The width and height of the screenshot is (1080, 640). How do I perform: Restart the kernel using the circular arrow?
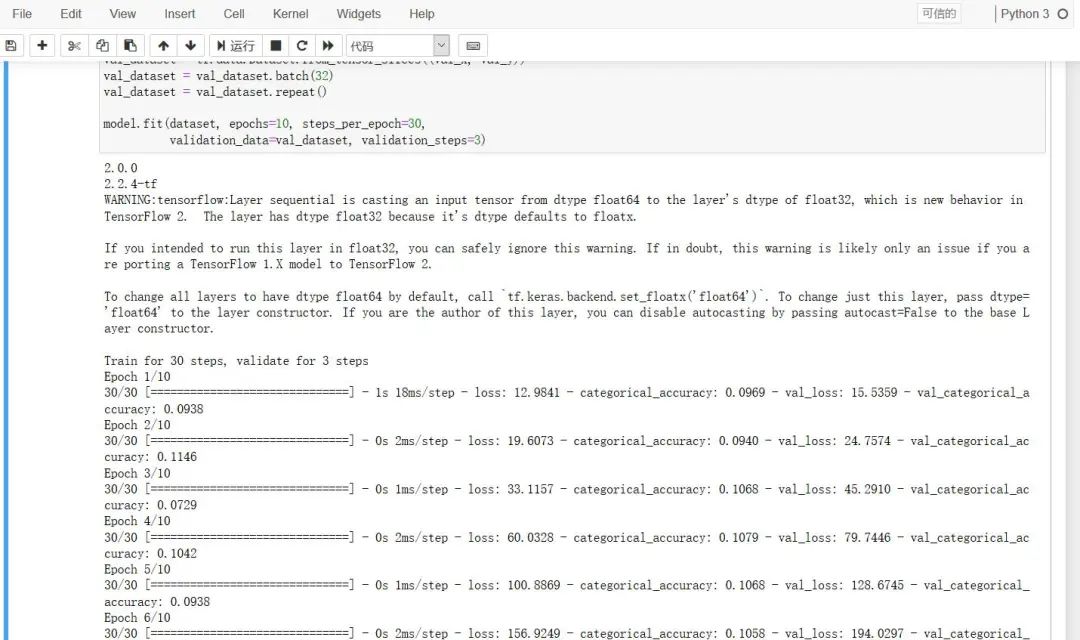301,46
